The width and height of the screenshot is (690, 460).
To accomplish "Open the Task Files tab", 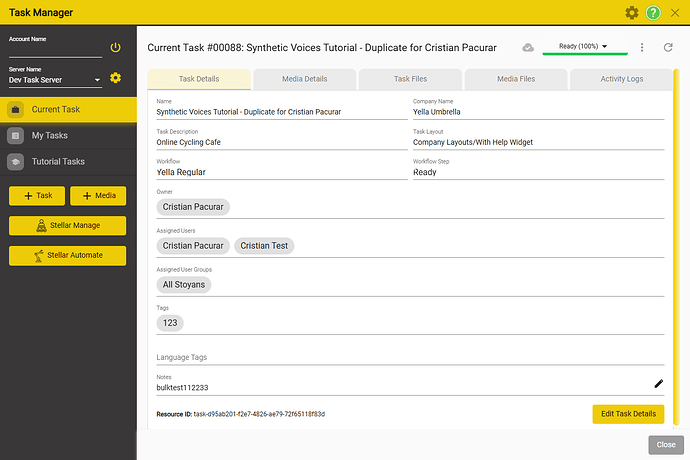I will click(410, 79).
